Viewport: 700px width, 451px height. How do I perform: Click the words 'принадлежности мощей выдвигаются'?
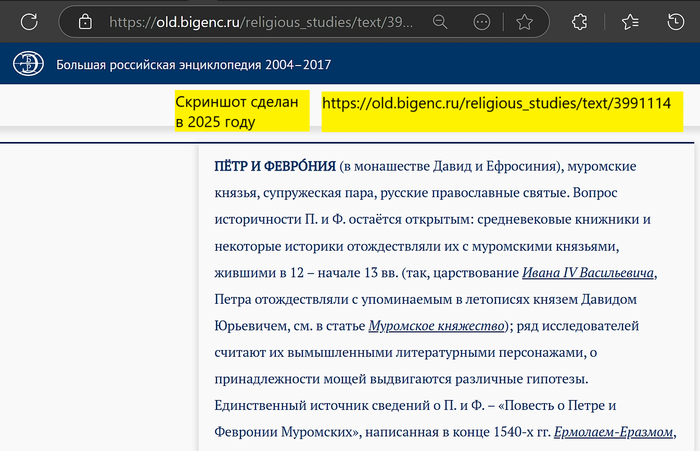click(x=333, y=379)
